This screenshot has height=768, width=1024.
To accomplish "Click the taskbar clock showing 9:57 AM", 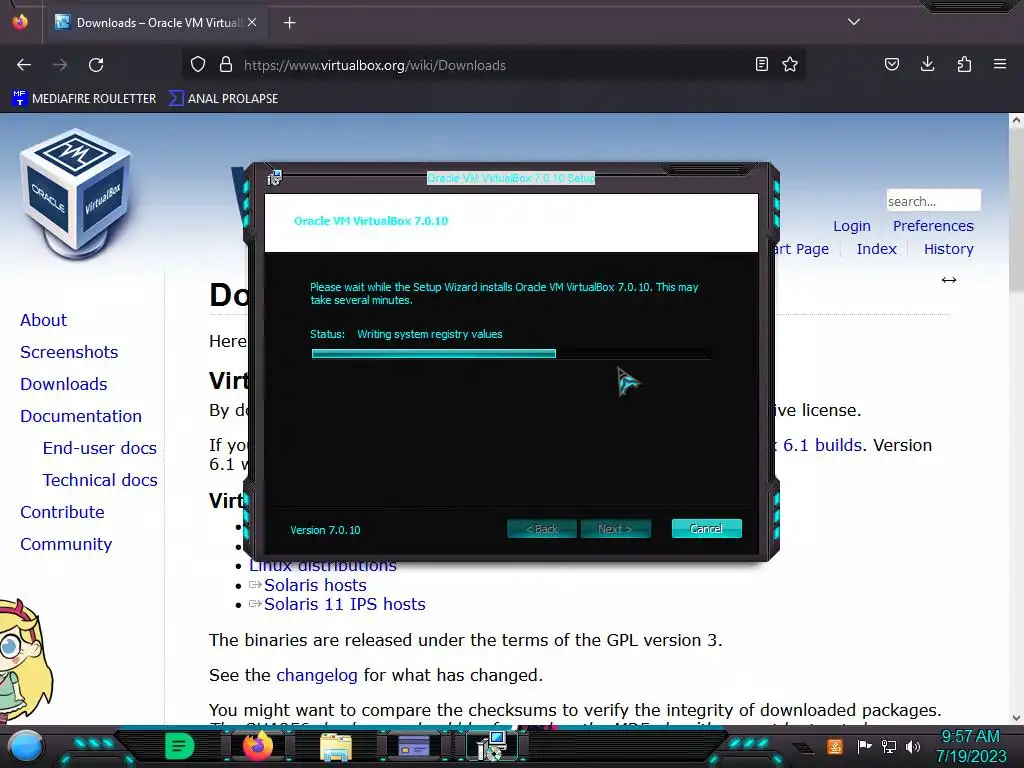I will pos(970,746).
